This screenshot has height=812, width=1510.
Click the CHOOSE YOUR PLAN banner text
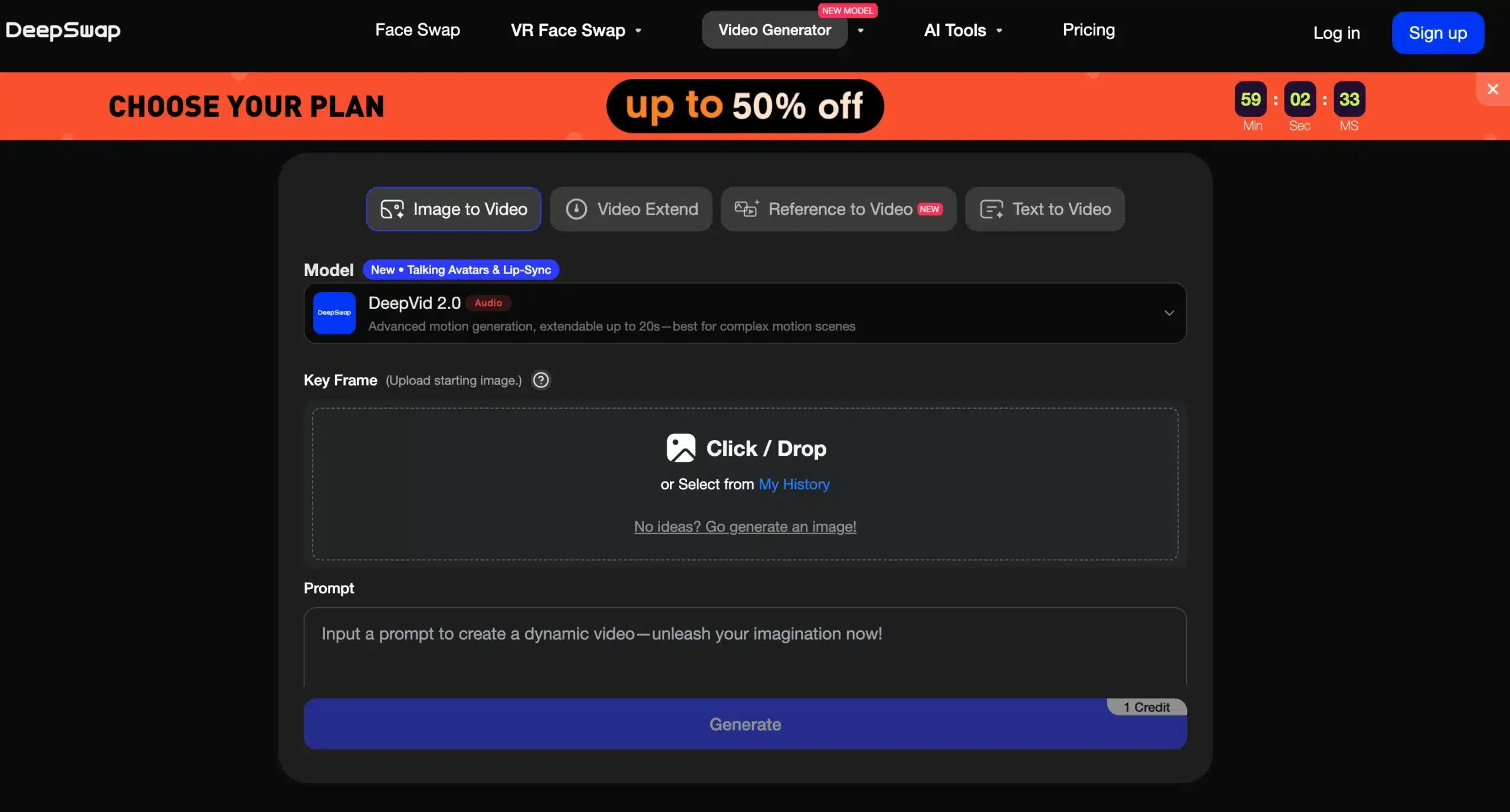point(247,107)
